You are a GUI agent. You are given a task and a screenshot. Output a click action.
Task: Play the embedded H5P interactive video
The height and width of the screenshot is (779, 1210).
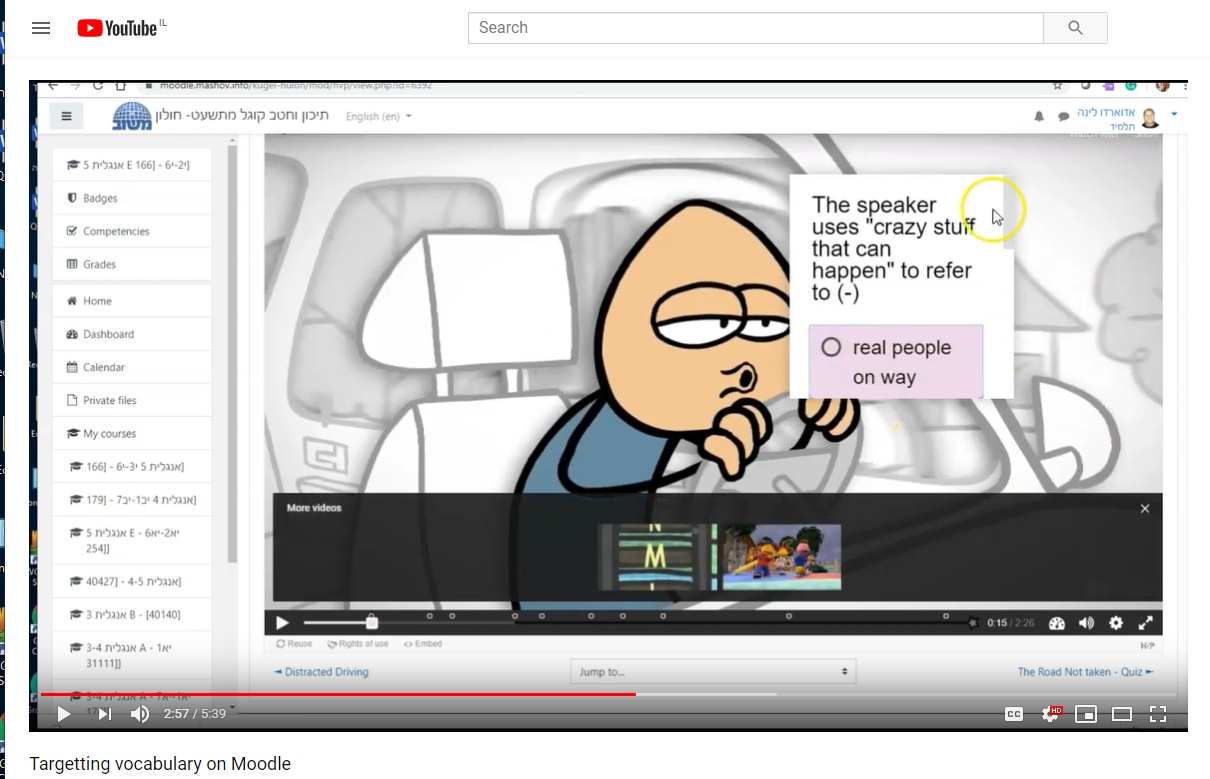283,623
